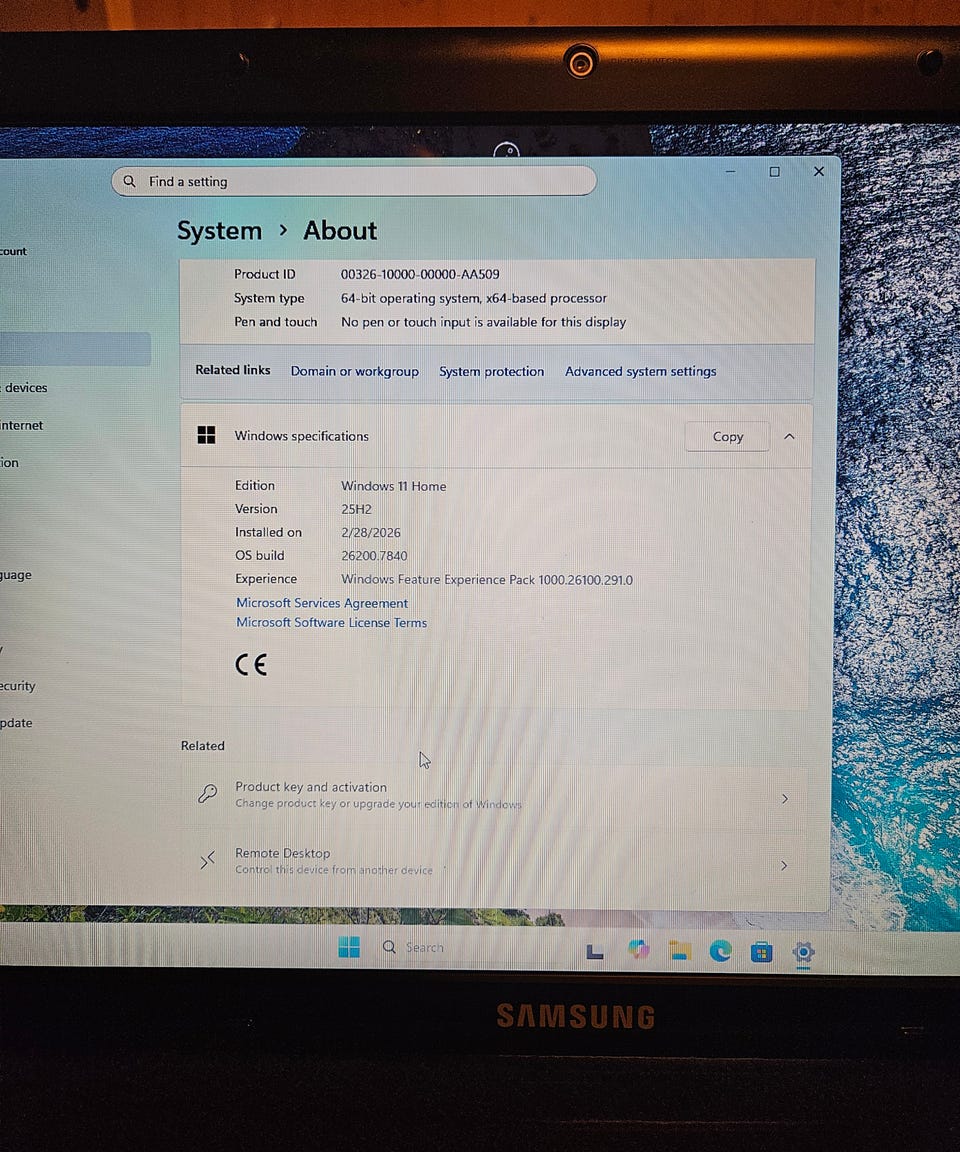Viewport: 960px width, 1152px height.
Task: Select the language item in the sidebar
Action: point(16,575)
